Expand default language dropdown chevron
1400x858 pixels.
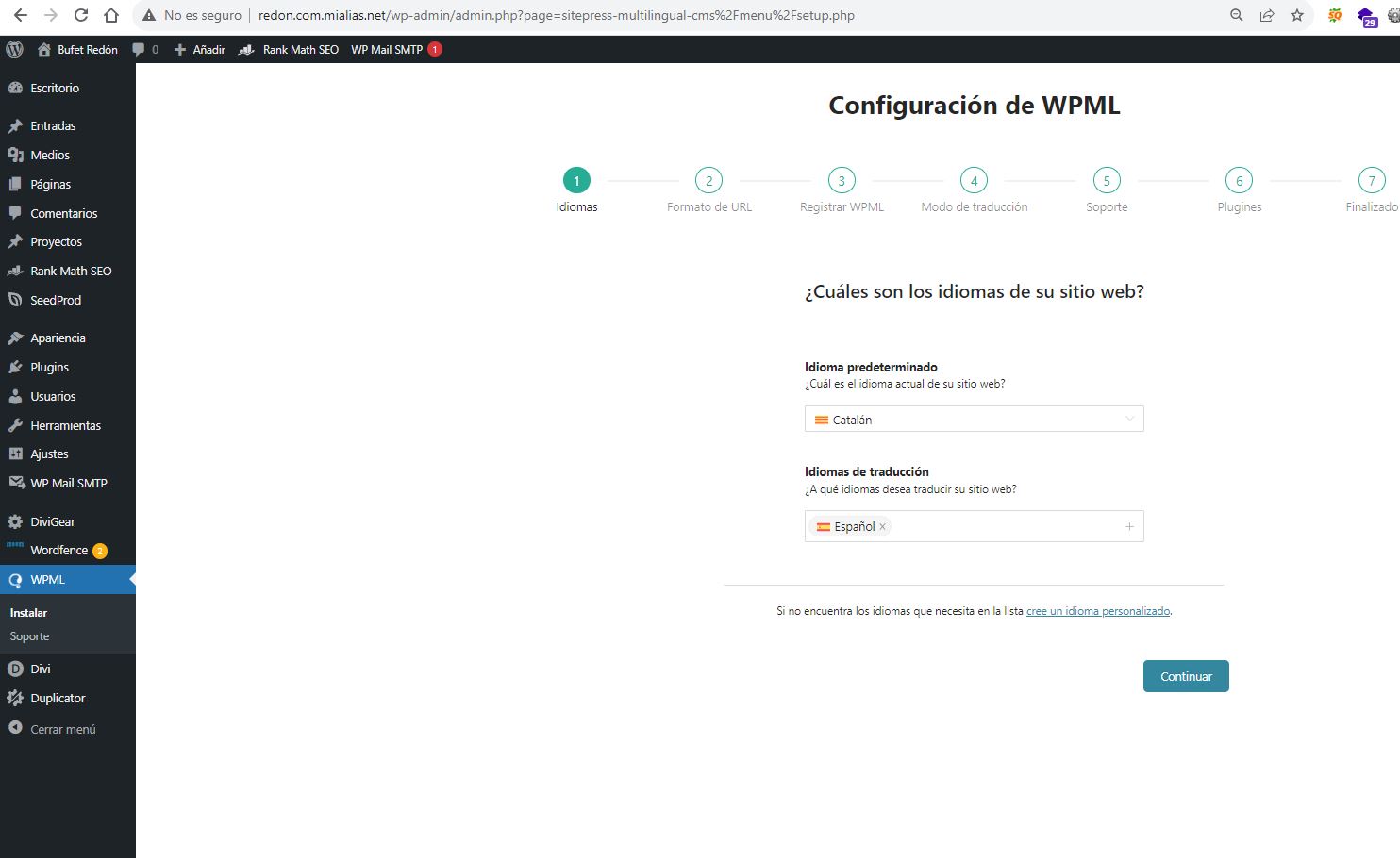(x=1129, y=420)
